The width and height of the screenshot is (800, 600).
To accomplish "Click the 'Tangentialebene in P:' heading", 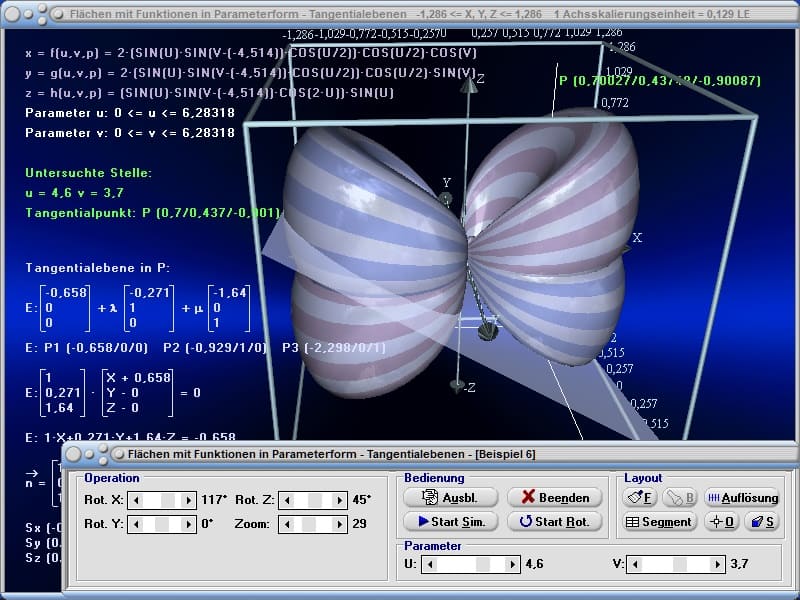I will pos(97,268).
